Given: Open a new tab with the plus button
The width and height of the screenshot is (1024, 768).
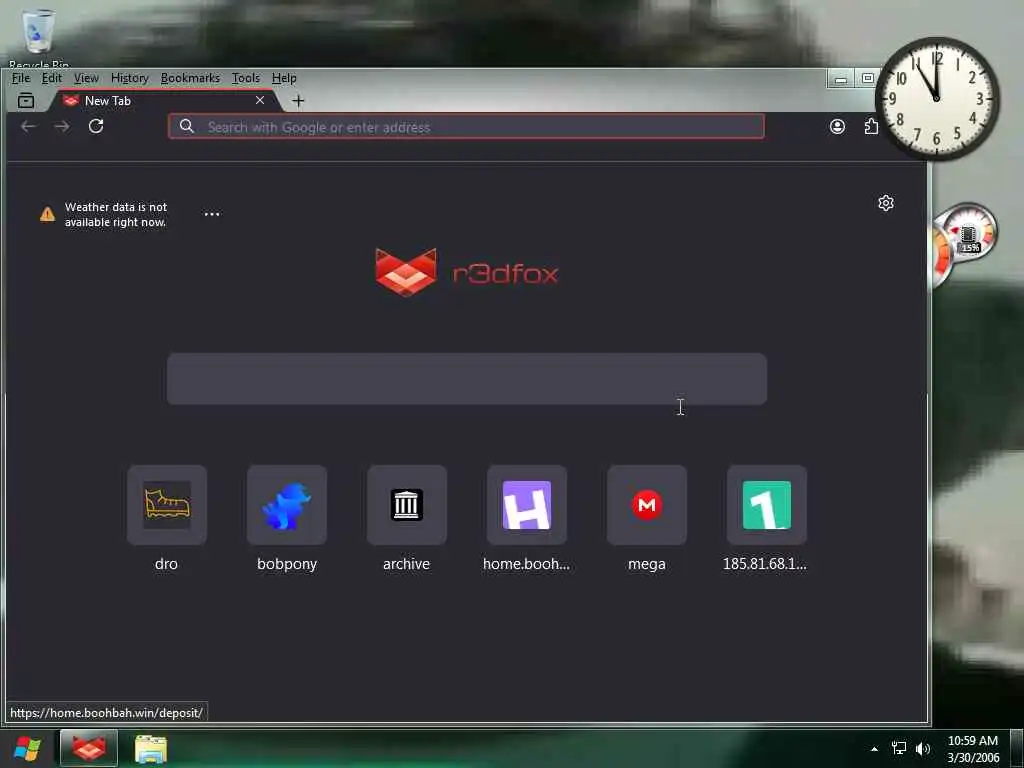Looking at the screenshot, I should click(298, 101).
